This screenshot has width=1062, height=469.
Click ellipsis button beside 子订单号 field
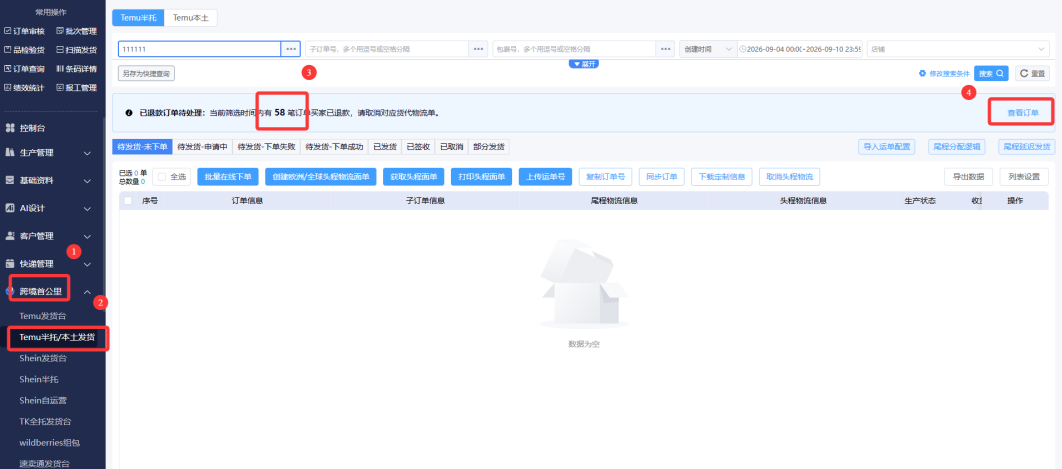click(x=479, y=49)
